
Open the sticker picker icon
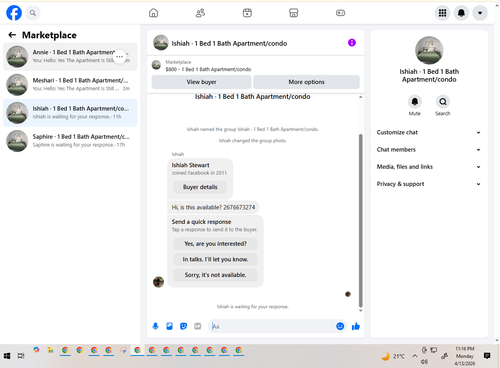pos(183,326)
